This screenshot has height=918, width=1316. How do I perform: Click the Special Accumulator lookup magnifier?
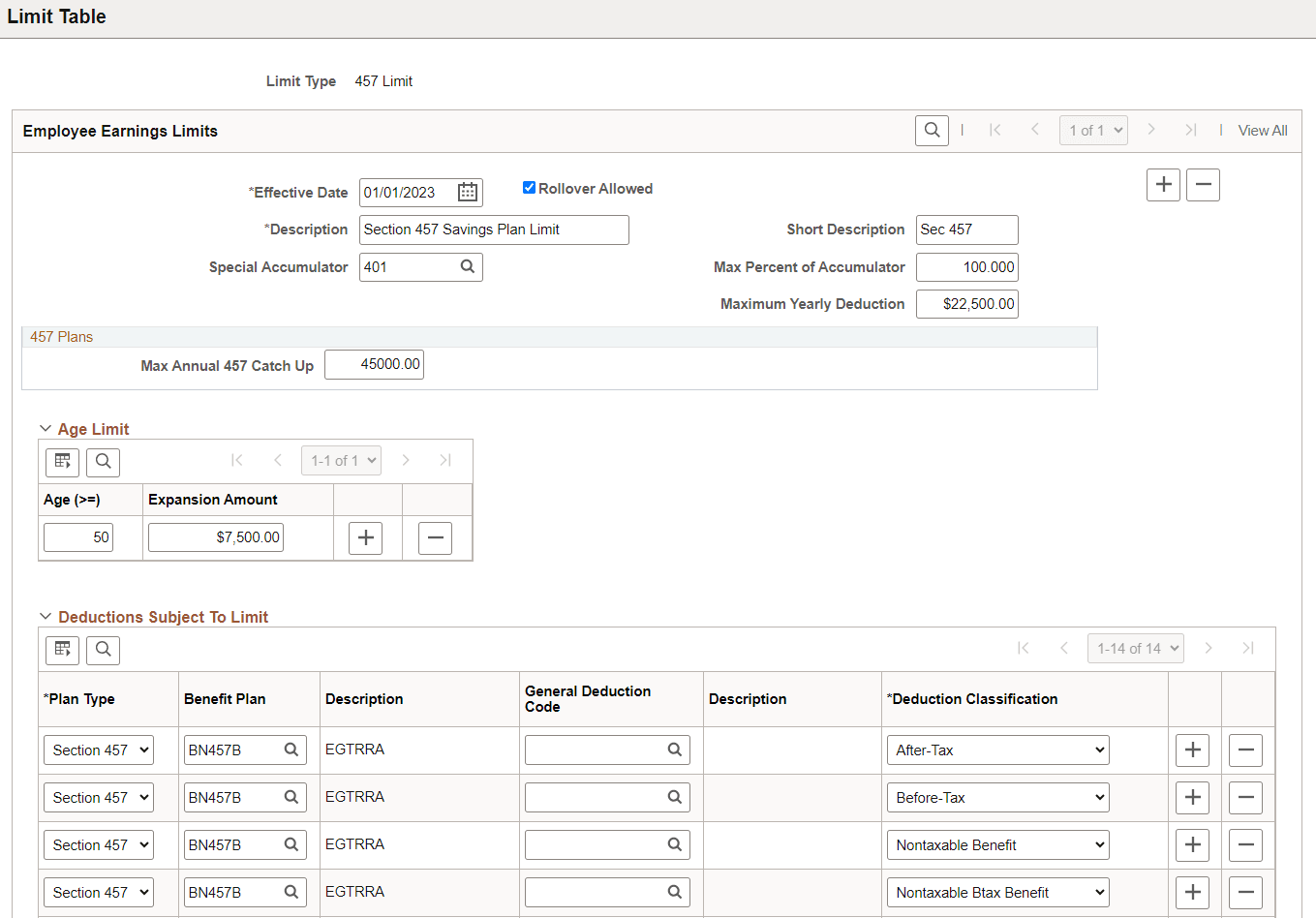(x=468, y=266)
